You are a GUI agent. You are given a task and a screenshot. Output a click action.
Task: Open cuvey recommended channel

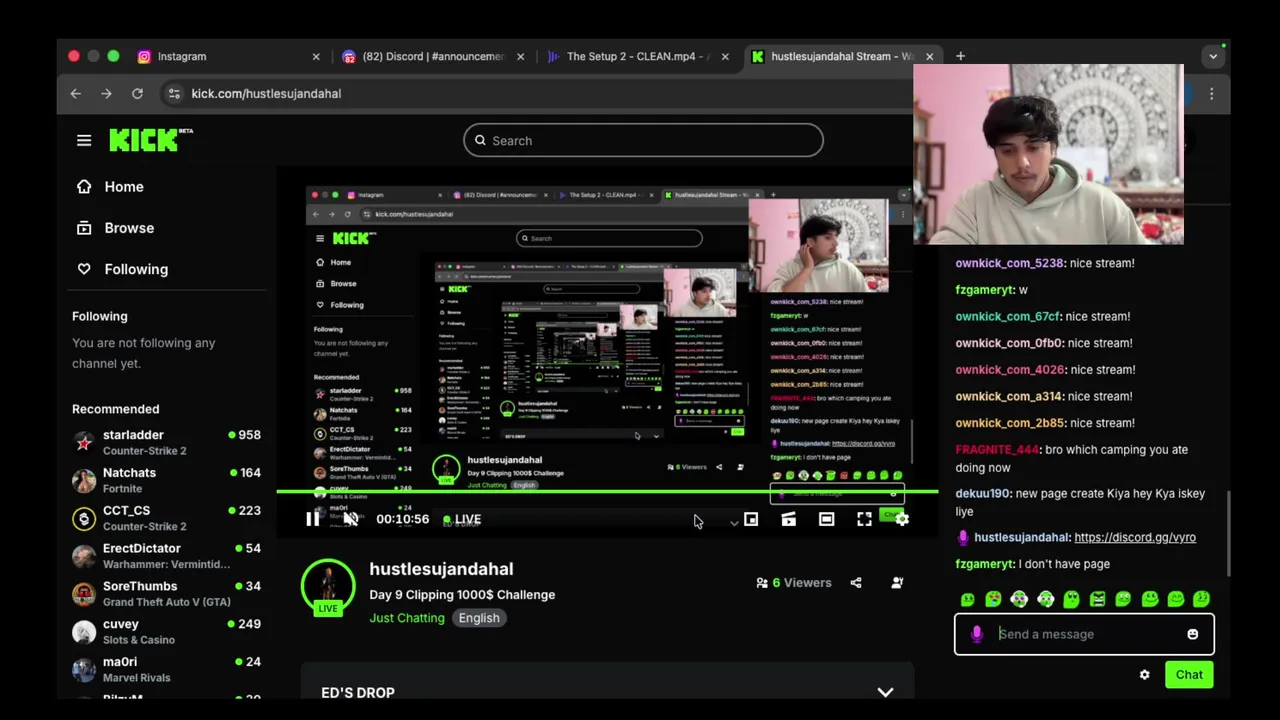point(166,631)
